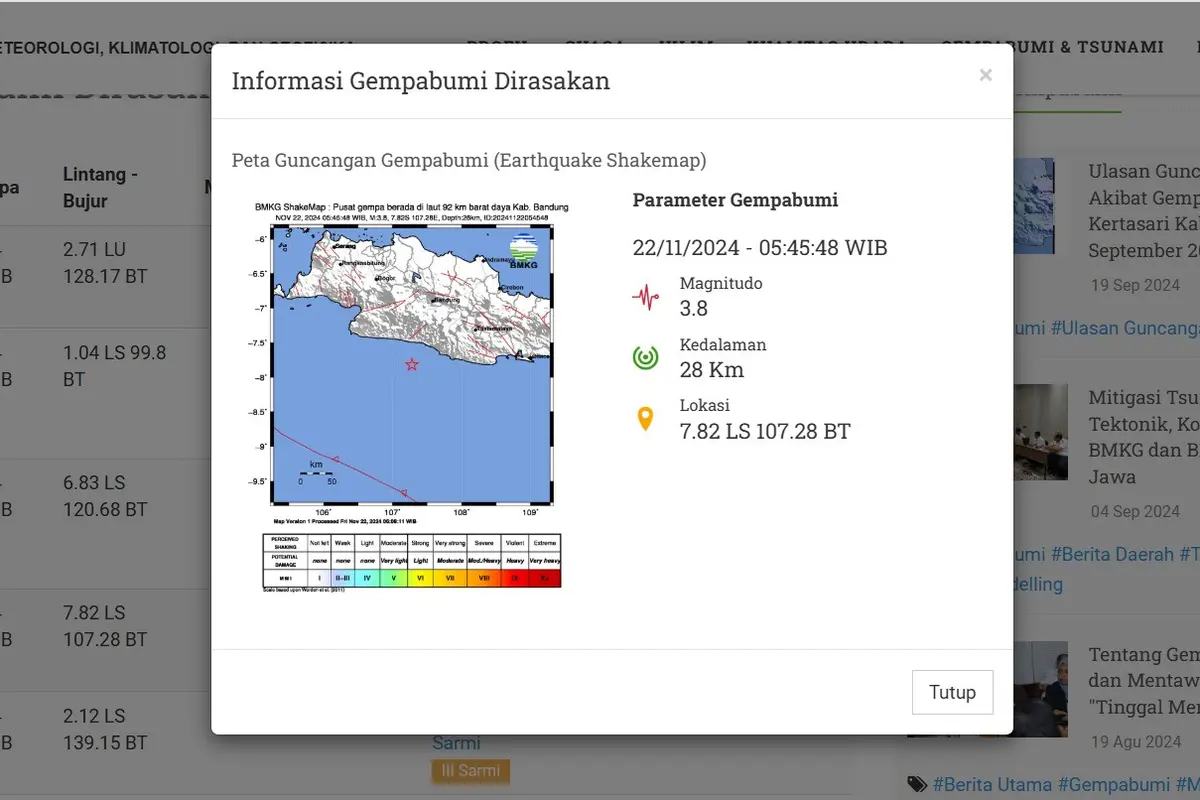This screenshot has height=800, width=1200.
Task: Select the date 19 Sep 2024
Action: point(1135,285)
